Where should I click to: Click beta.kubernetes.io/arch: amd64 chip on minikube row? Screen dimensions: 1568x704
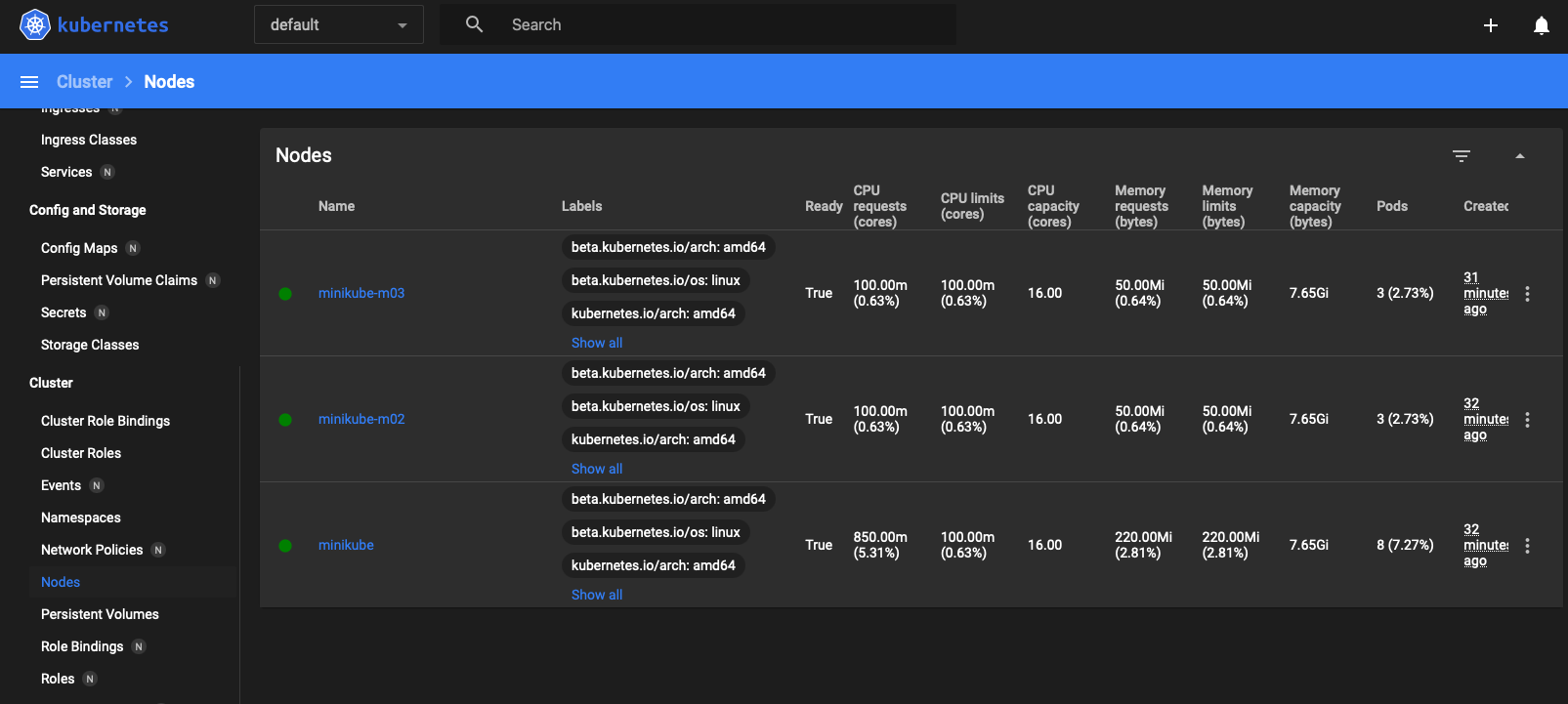coord(668,499)
